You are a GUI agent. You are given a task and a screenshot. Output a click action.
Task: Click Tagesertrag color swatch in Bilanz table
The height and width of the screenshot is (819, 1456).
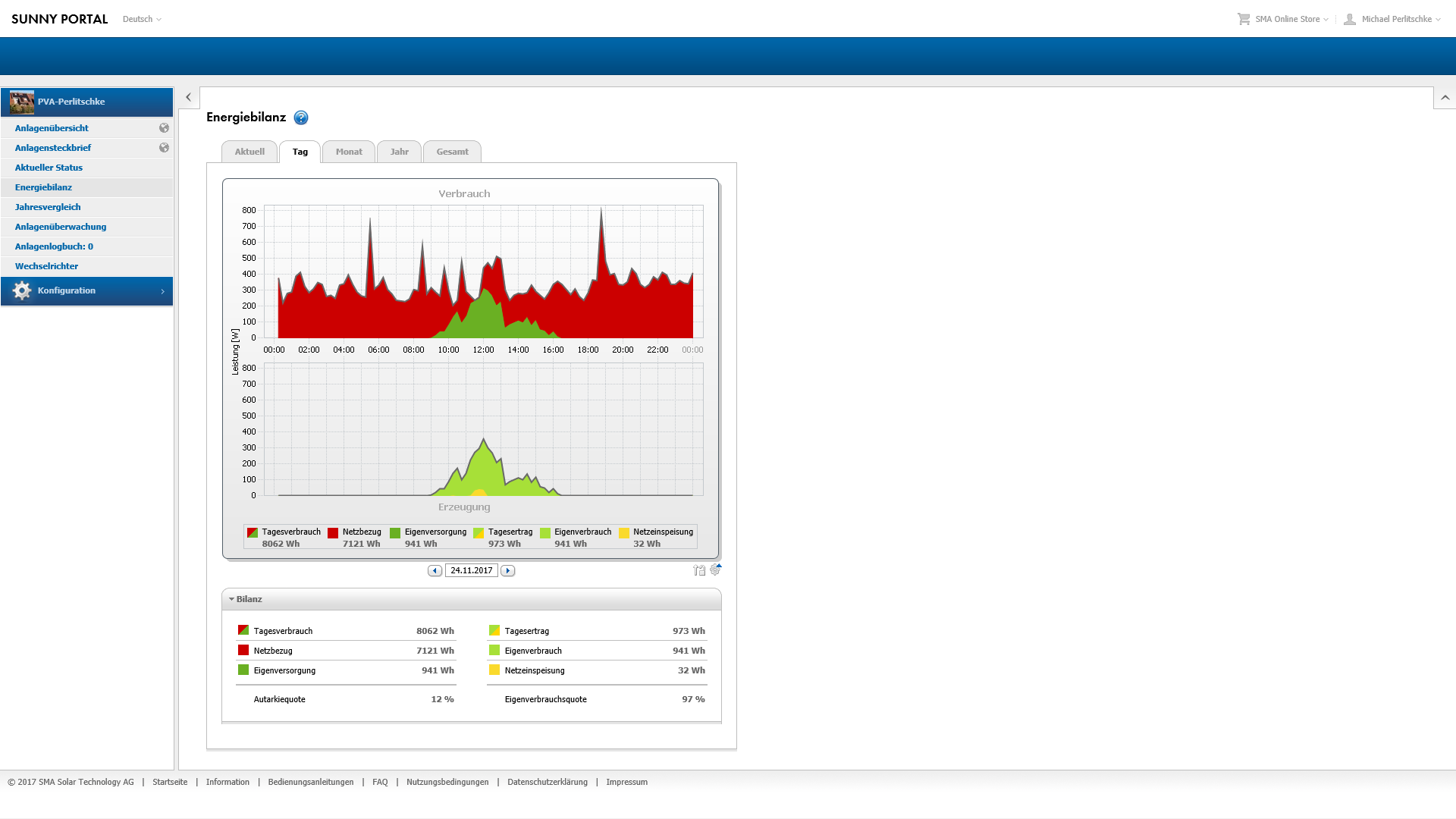(494, 630)
